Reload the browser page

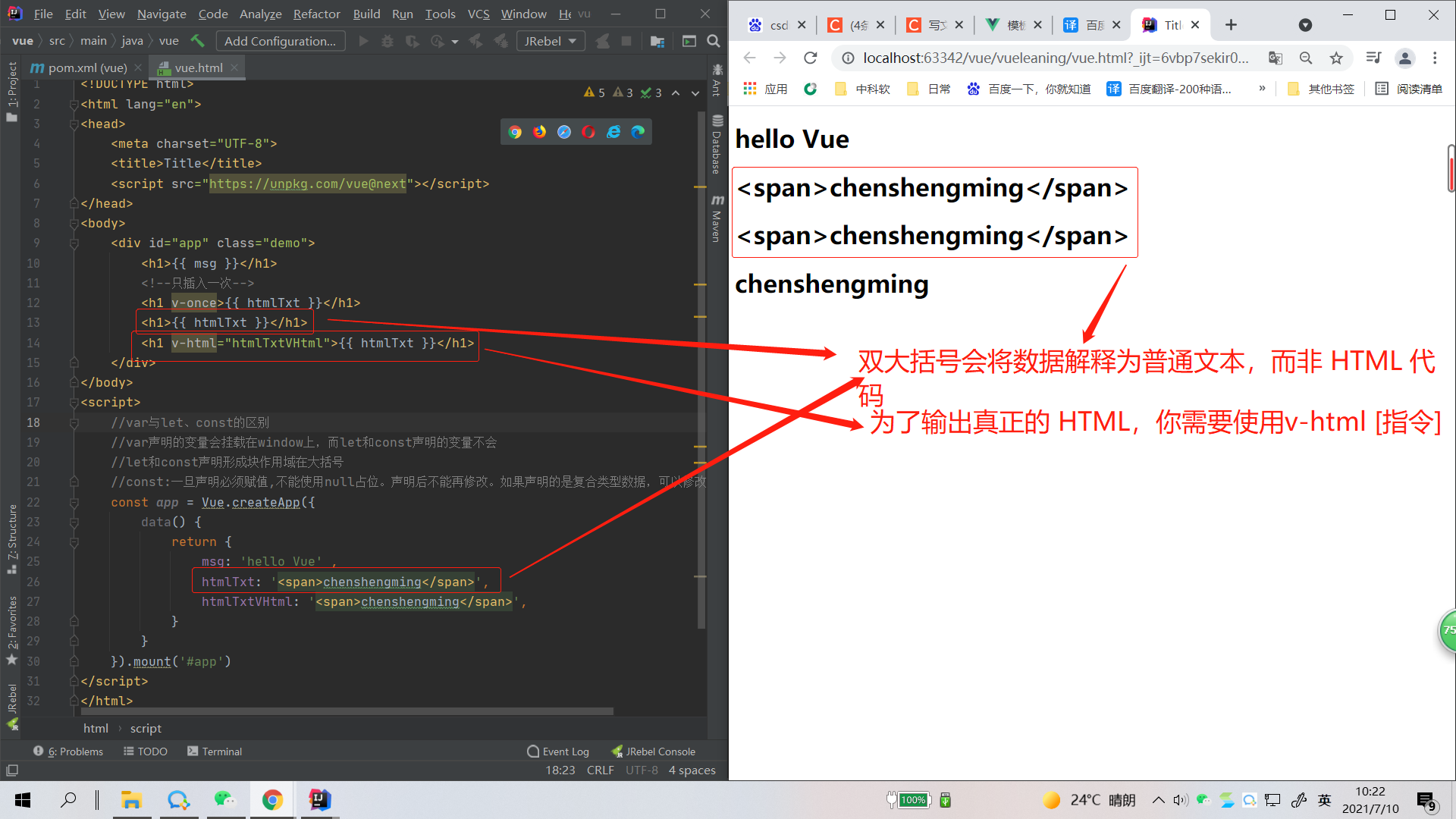click(x=811, y=58)
